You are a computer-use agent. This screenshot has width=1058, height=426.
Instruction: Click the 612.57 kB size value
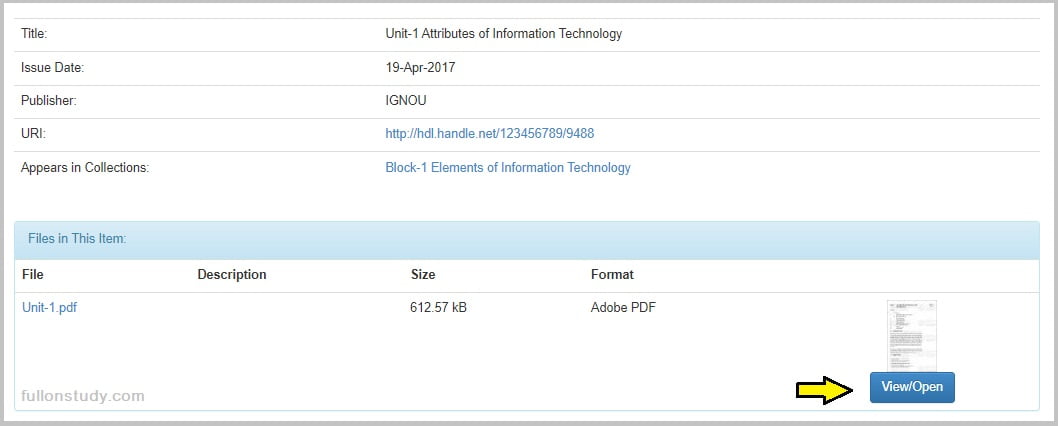click(x=438, y=308)
